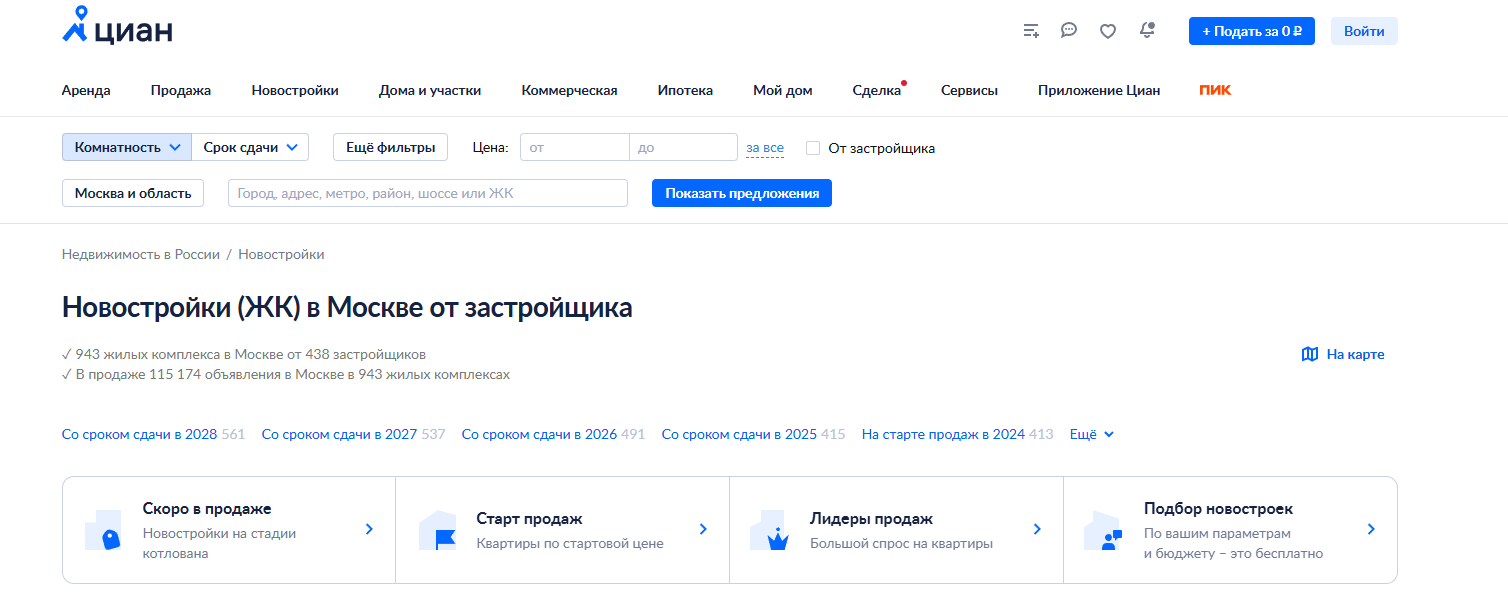Open notifications bell icon
The height and width of the screenshot is (603, 1508).
click(x=1147, y=30)
